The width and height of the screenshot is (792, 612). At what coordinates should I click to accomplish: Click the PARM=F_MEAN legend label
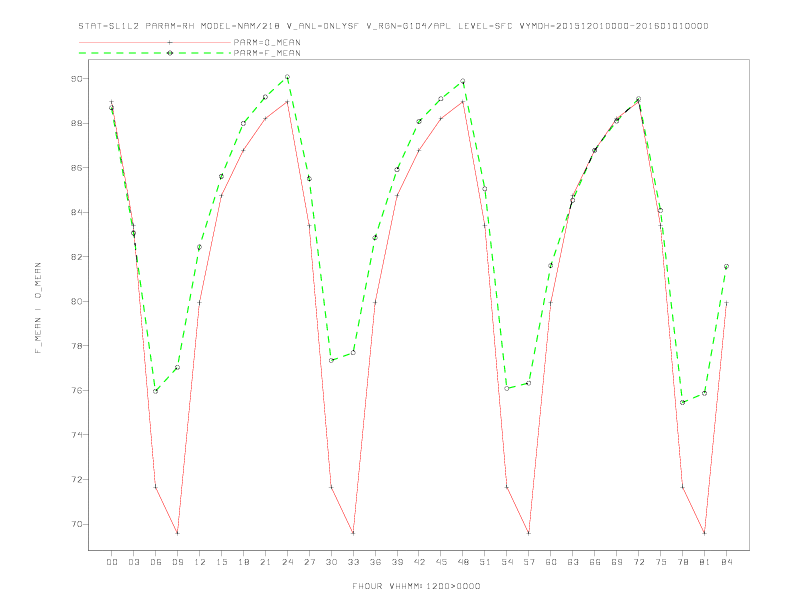click(x=267, y=53)
